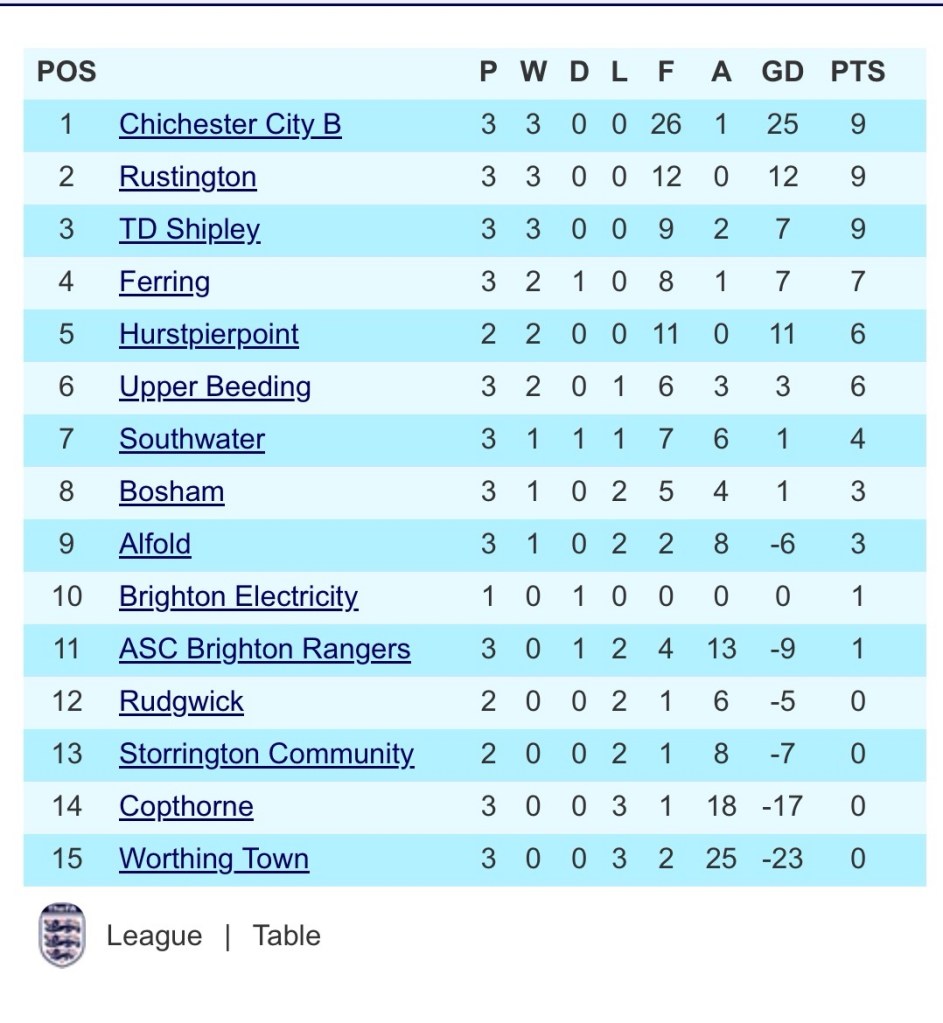Click the FA three lions crest icon
Viewport: 943px width, 1023px height.
tap(62, 935)
